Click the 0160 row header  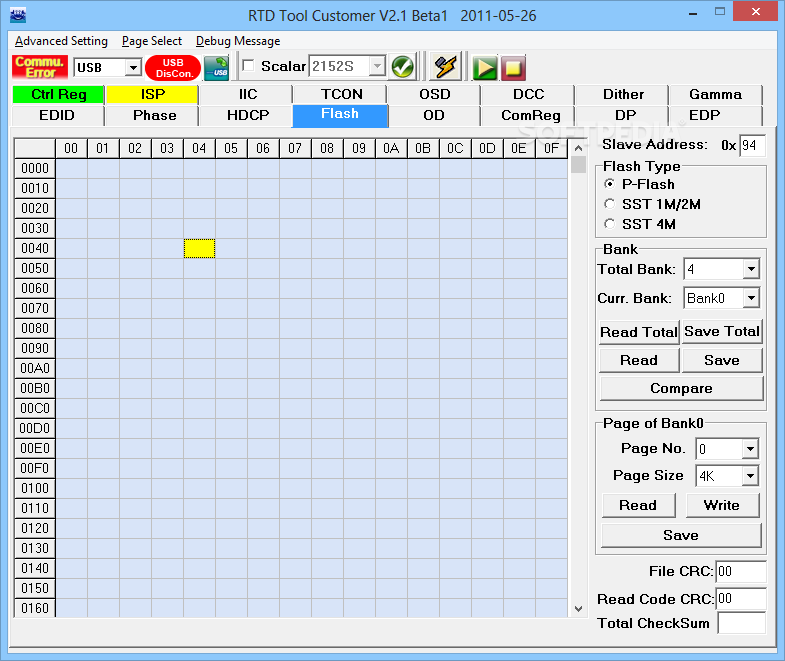[x=35, y=608]
